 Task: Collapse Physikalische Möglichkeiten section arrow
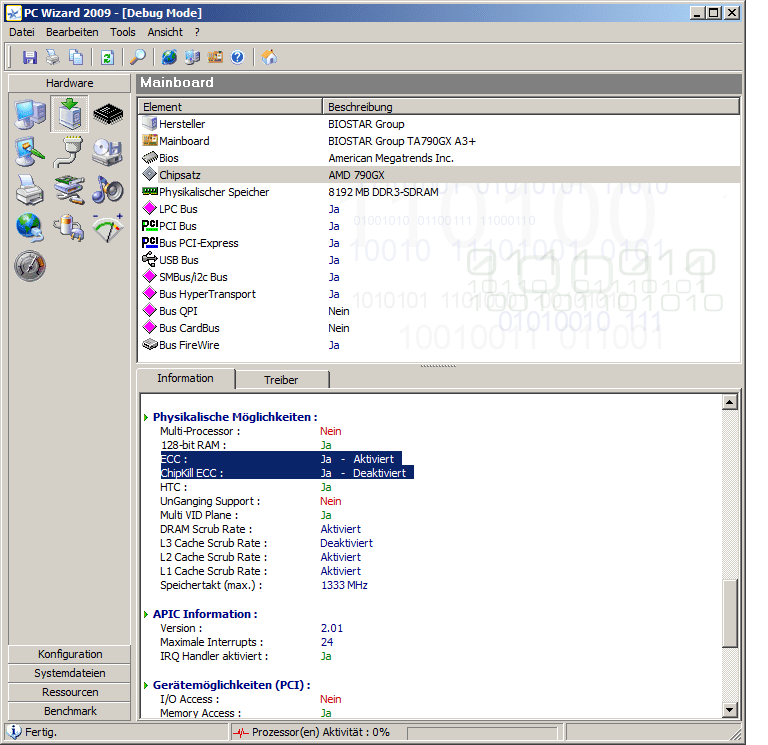146,418
